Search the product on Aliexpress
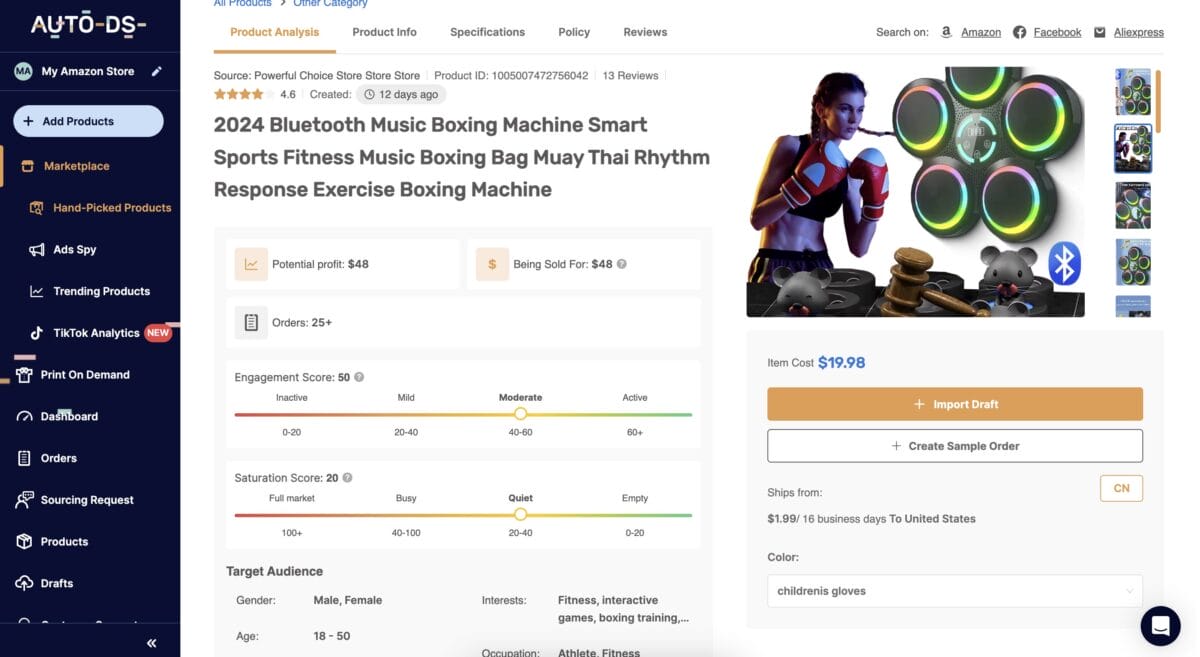Viewport: 1200px width, 657px height. [x=1138, y=31]
